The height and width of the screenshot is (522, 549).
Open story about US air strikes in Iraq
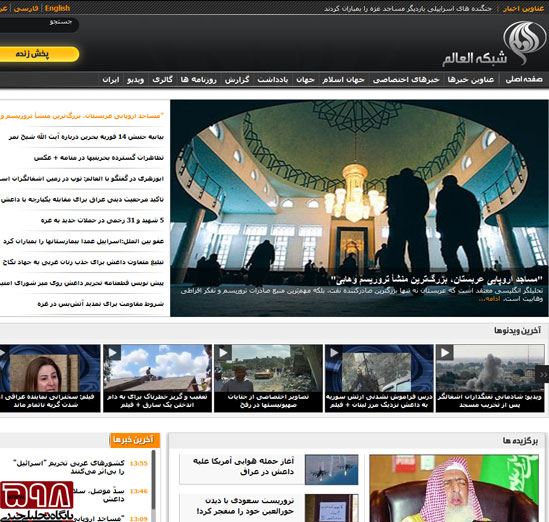243,466
